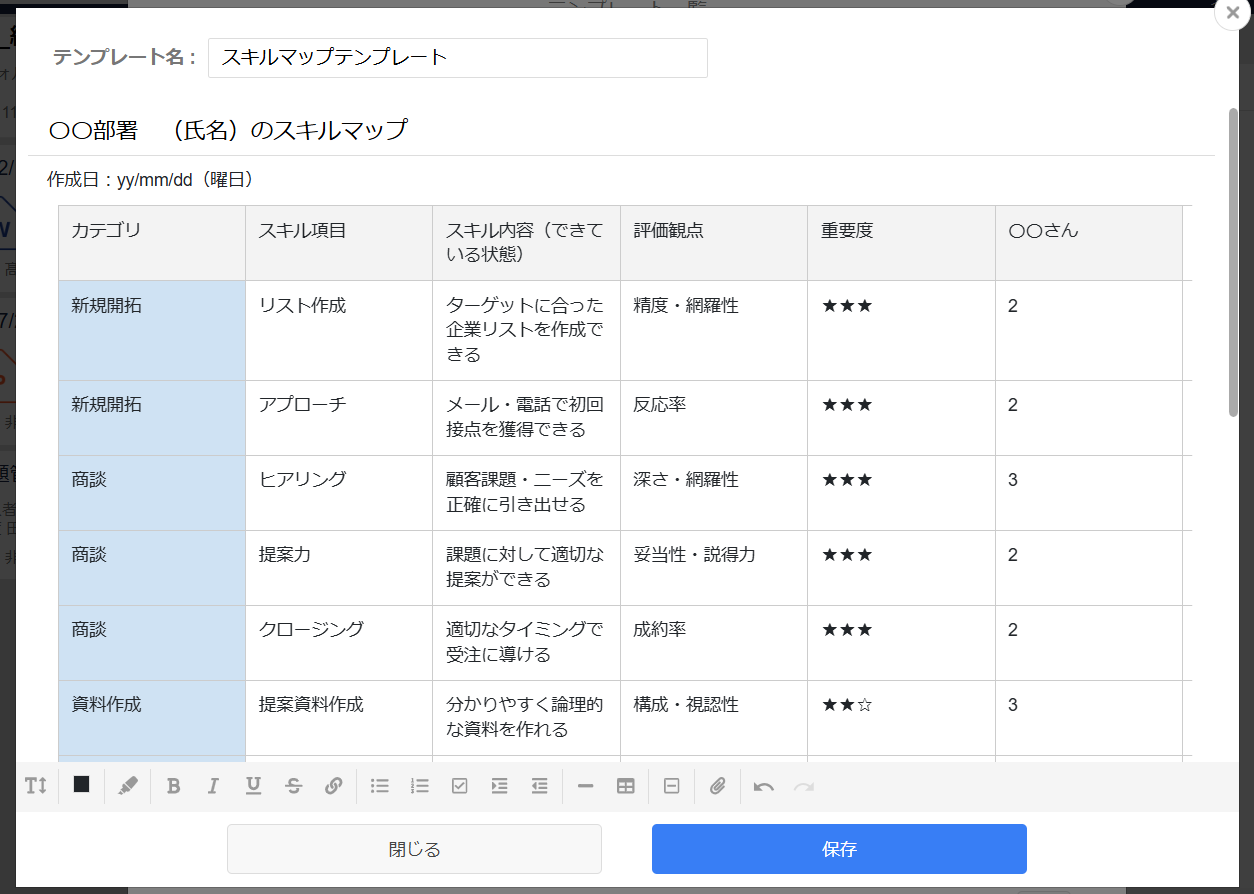This screenshot has width=1254, height=894.
Task: Click the 精度・網羅性 cell
Action: 714,330
